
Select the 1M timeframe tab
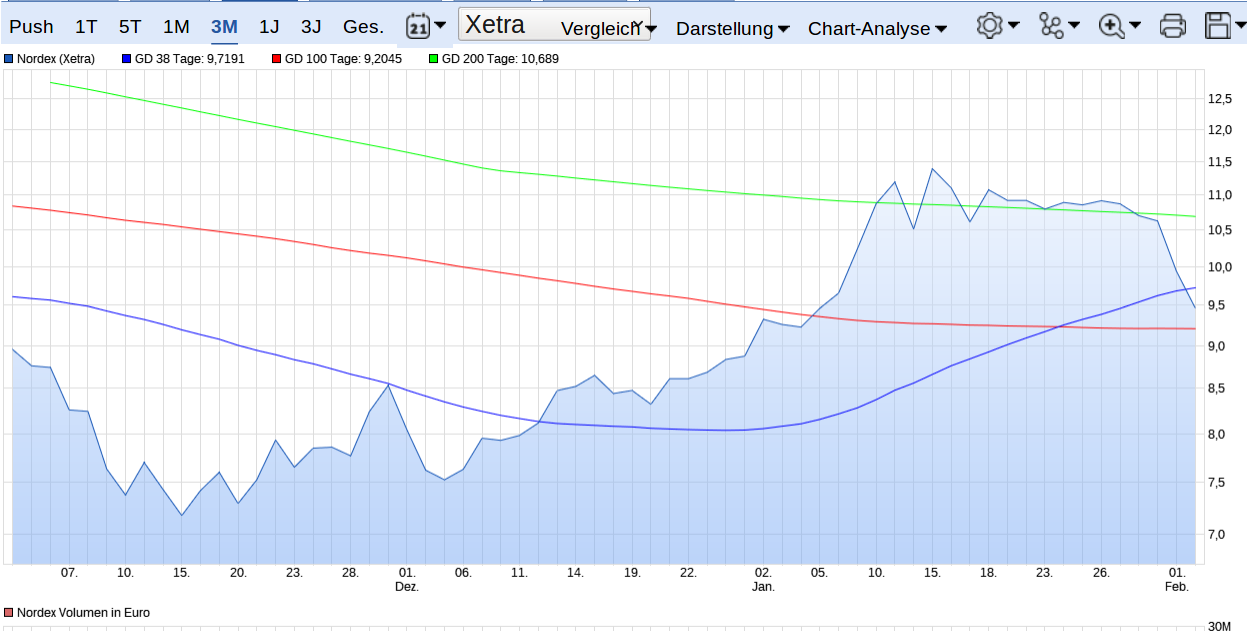[x=176, y=26]
